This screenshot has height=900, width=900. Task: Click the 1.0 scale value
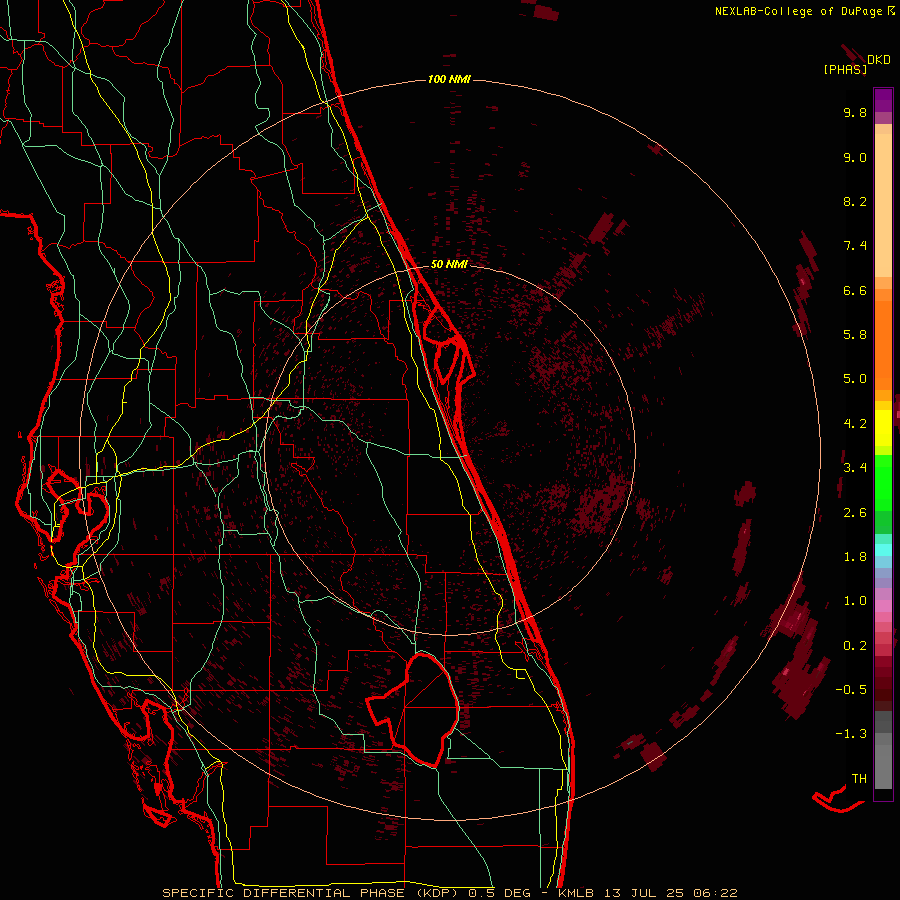855,601
